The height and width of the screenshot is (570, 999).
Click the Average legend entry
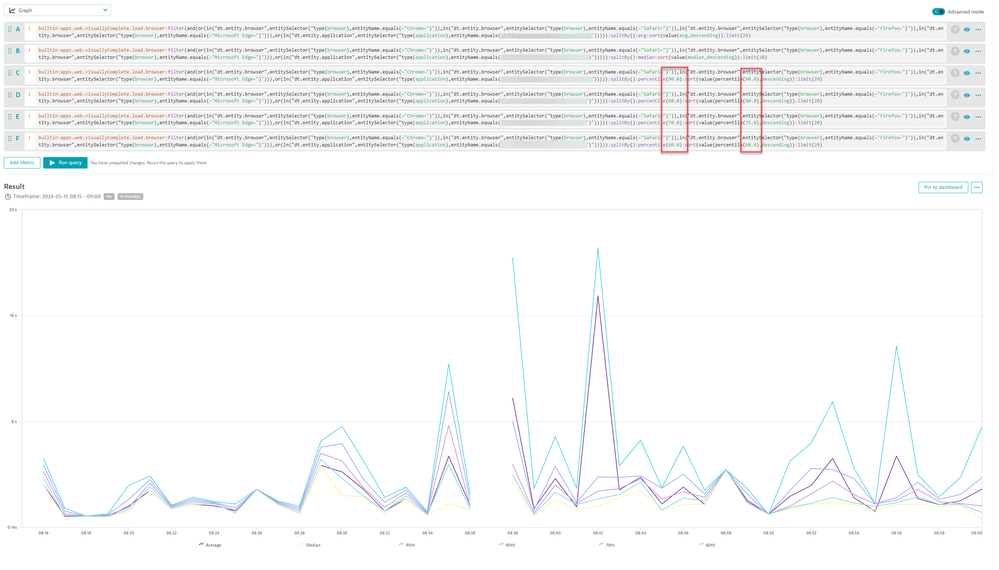(210, 545)
